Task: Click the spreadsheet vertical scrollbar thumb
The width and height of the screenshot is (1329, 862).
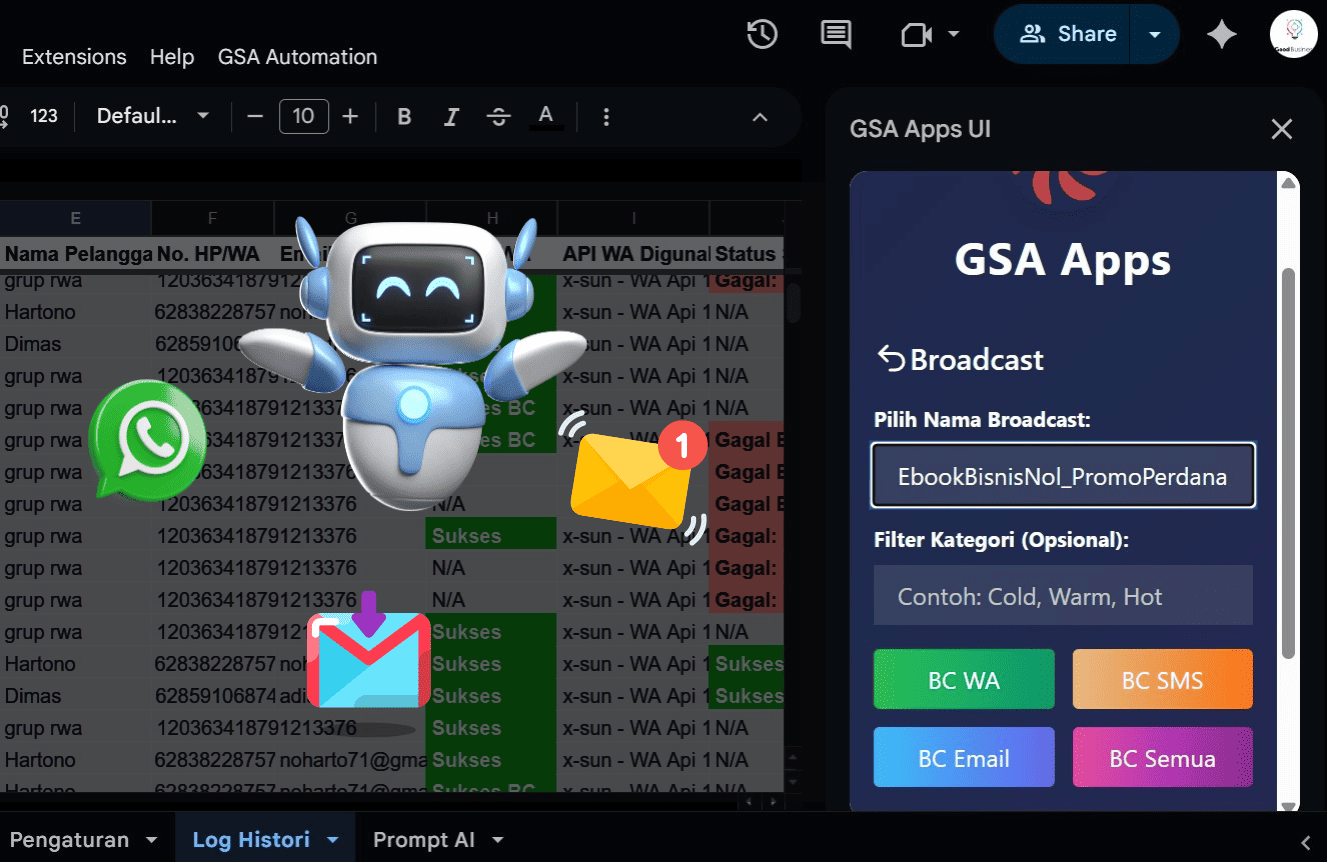Action: click(x=793, y=303)
